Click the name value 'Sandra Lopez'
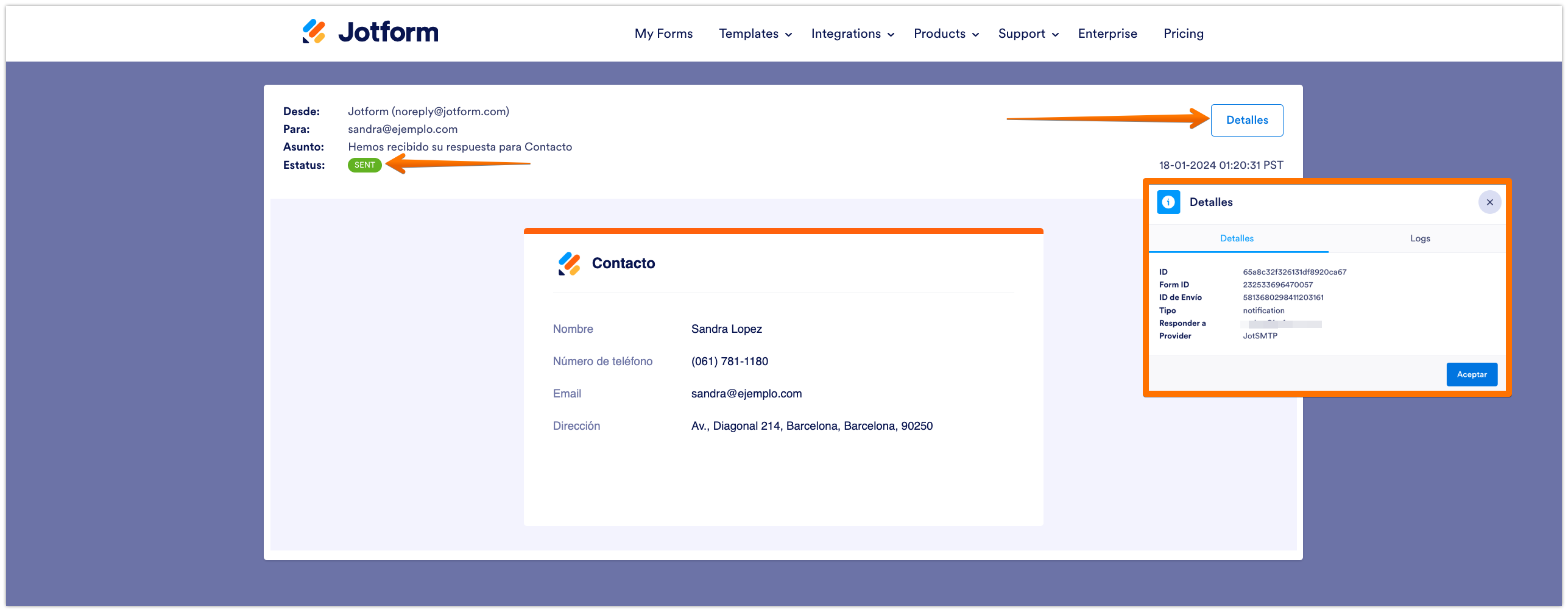Image resolution: width=1568 pixels, height=612 pixels. coord(726,329)
